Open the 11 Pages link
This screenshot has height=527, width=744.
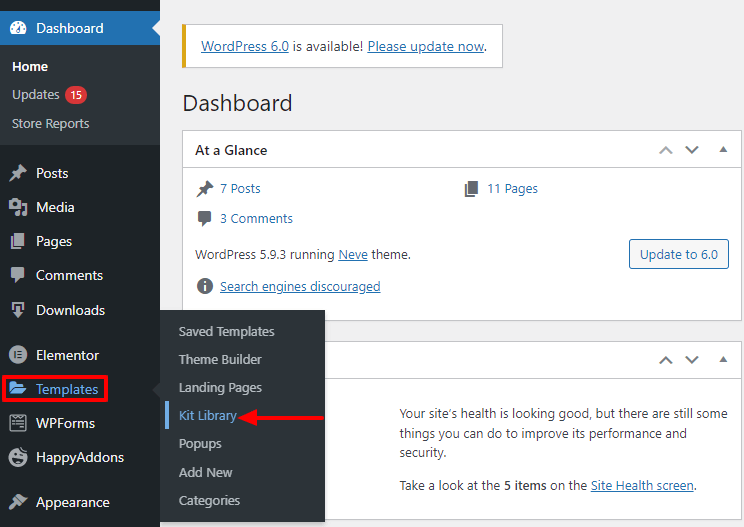512,189
